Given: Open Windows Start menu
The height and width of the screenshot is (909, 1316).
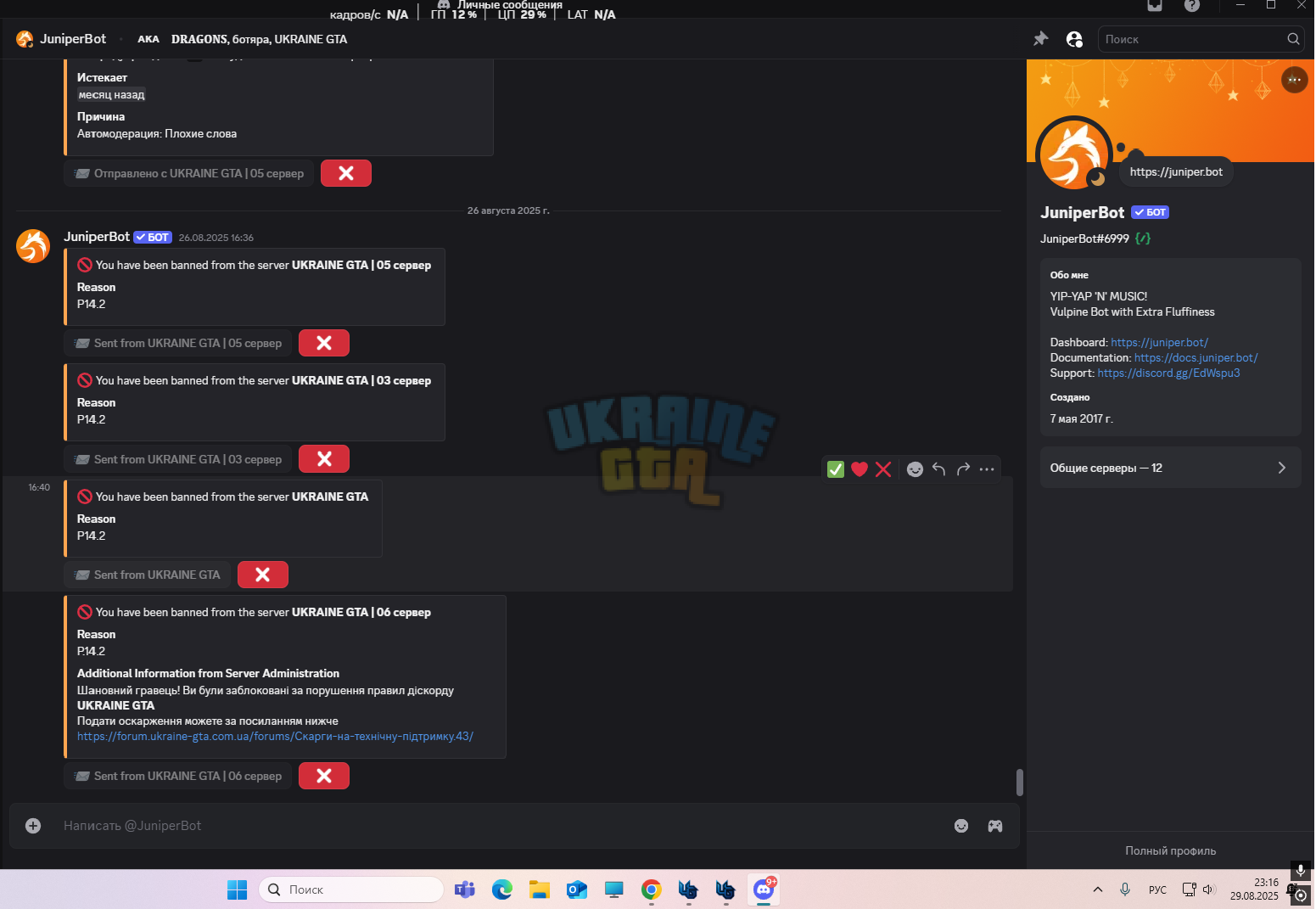Looking at the screenshot, I should click(237, 889).
